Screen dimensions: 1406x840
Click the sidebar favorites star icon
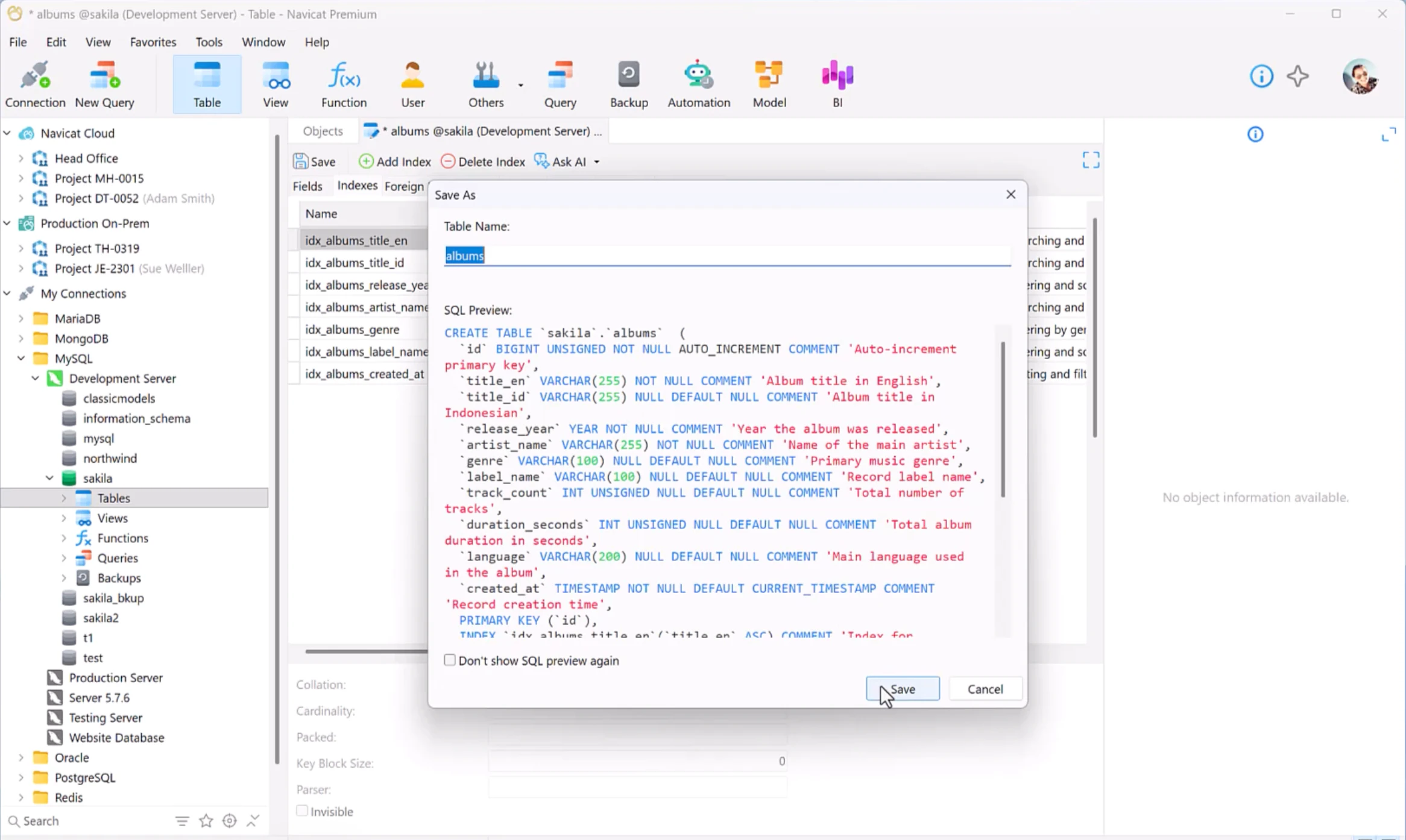[206, 821]
